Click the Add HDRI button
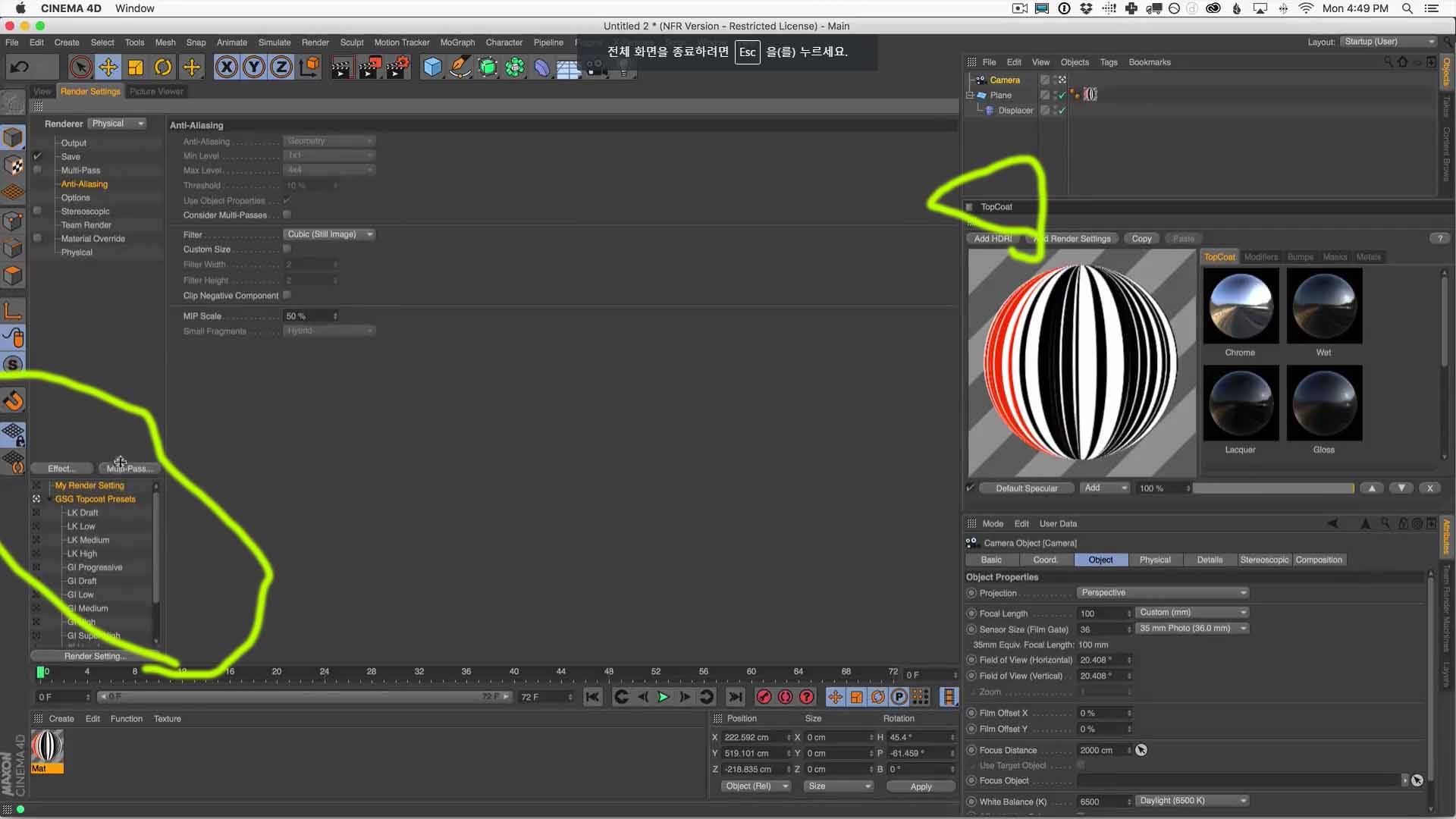The width and height of the screenshot is (1456, 819). 993,238
